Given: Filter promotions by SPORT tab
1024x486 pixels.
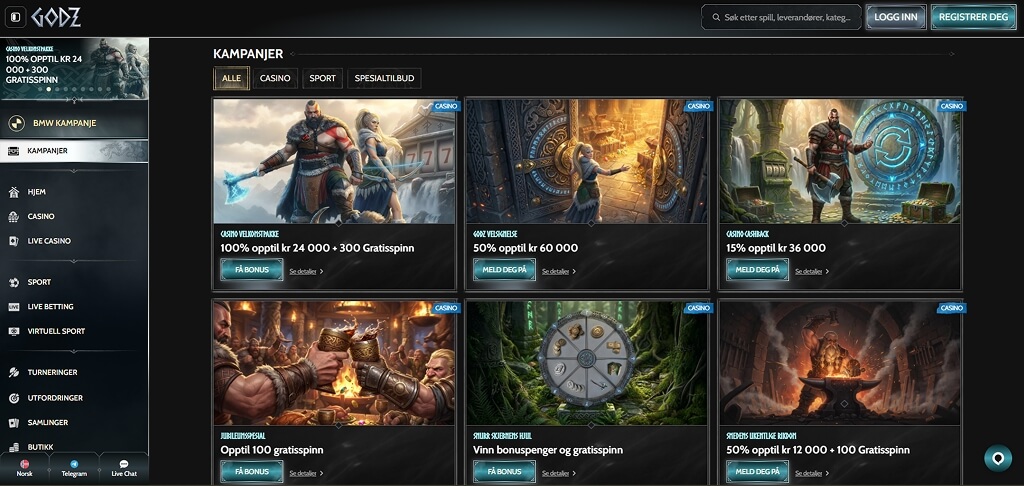Looking at the screenshot, I should point(323,78).
